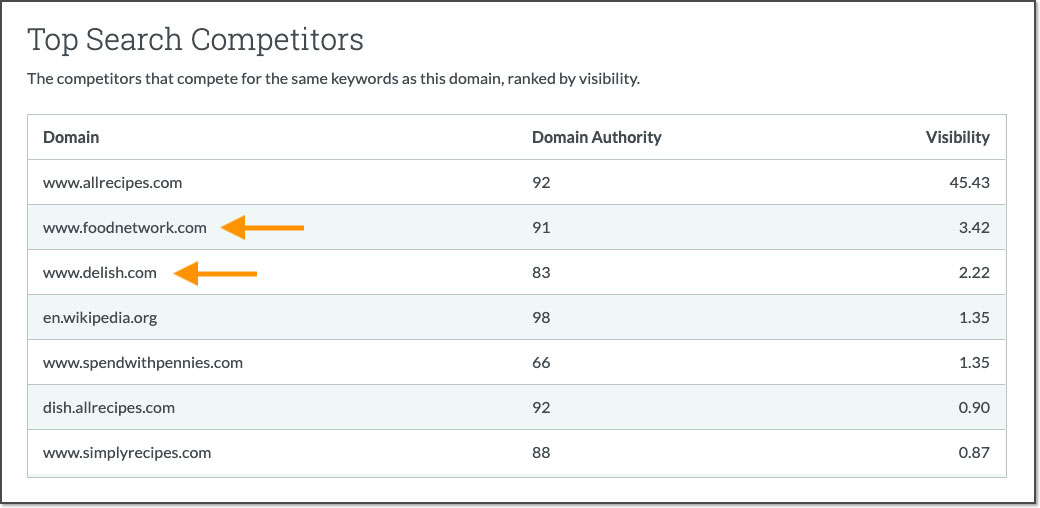The image size is (1040, 508).
Task: Click the orange arrow beside delish.com
Action: point(215,273)
